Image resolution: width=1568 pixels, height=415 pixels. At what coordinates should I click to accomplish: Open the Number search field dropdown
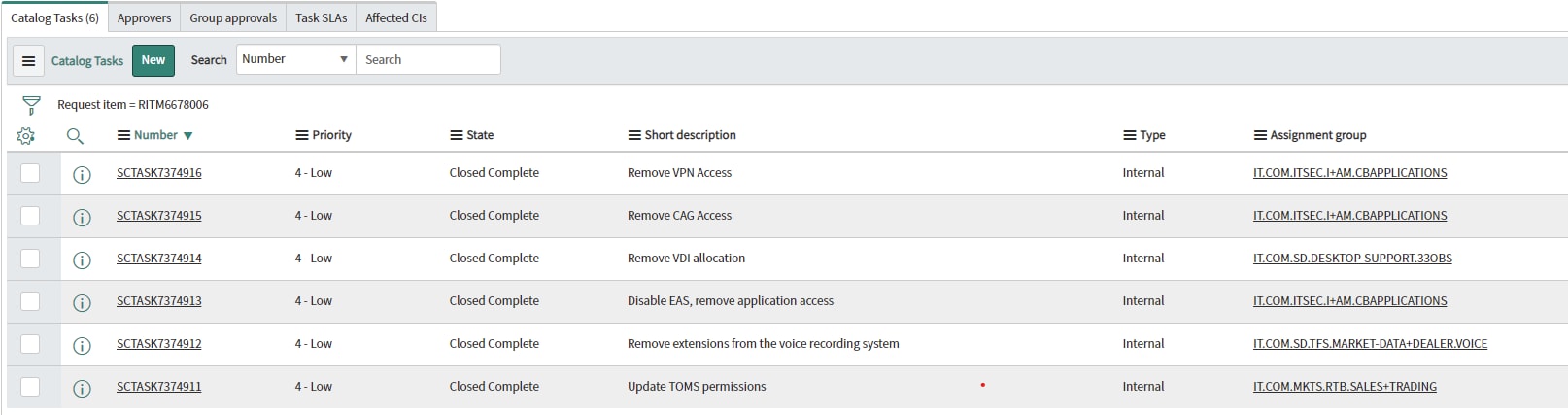(295, 59)
